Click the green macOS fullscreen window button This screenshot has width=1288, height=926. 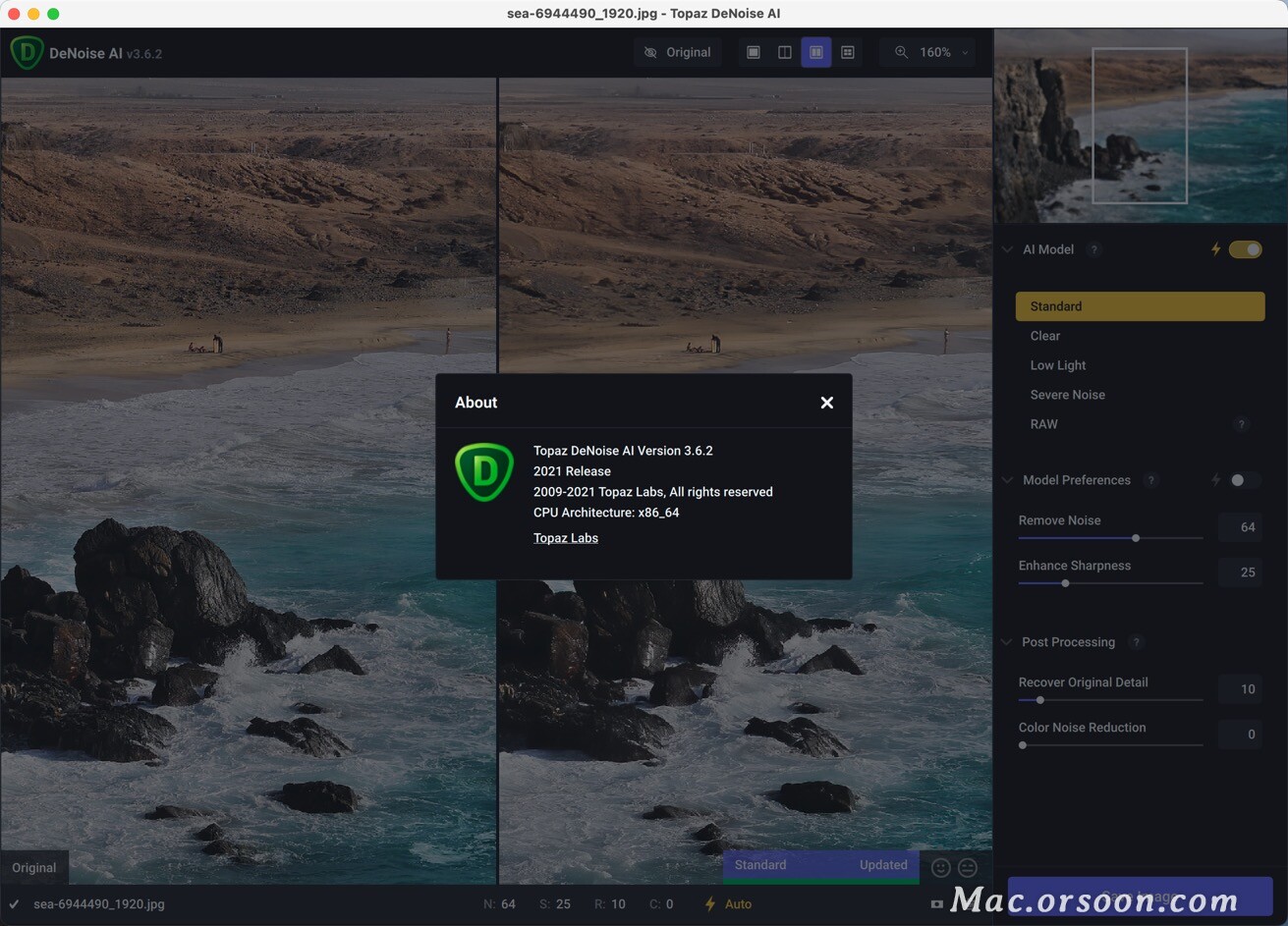click(x=53, y=14)
